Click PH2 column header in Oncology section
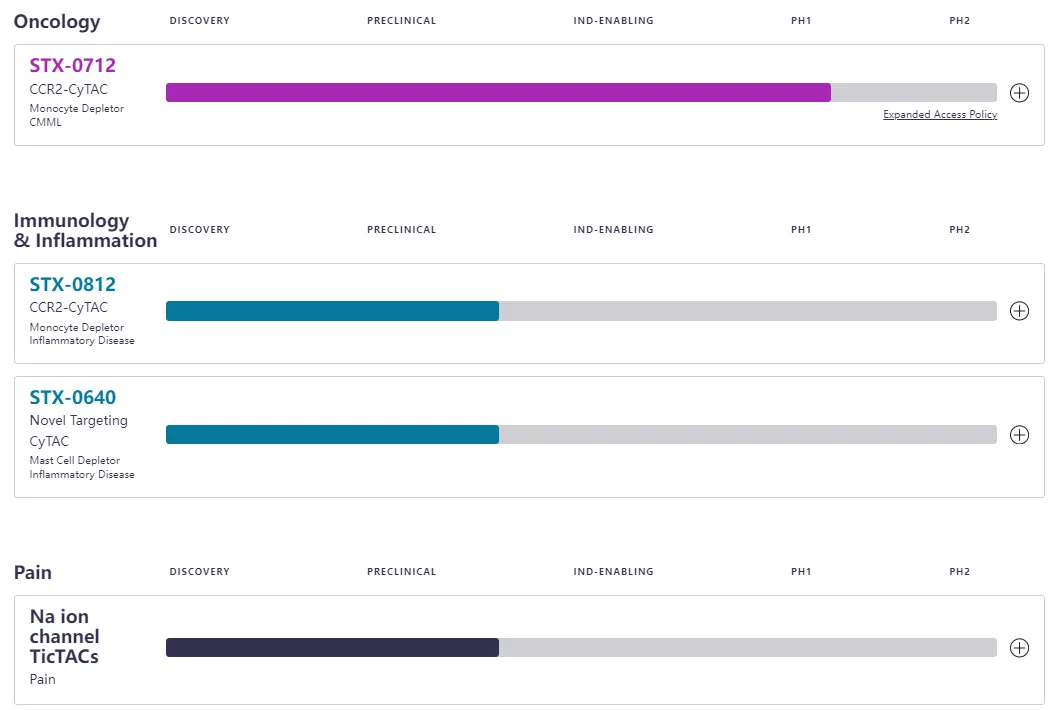Viewport: 1052px width, 710px height. 959,21
